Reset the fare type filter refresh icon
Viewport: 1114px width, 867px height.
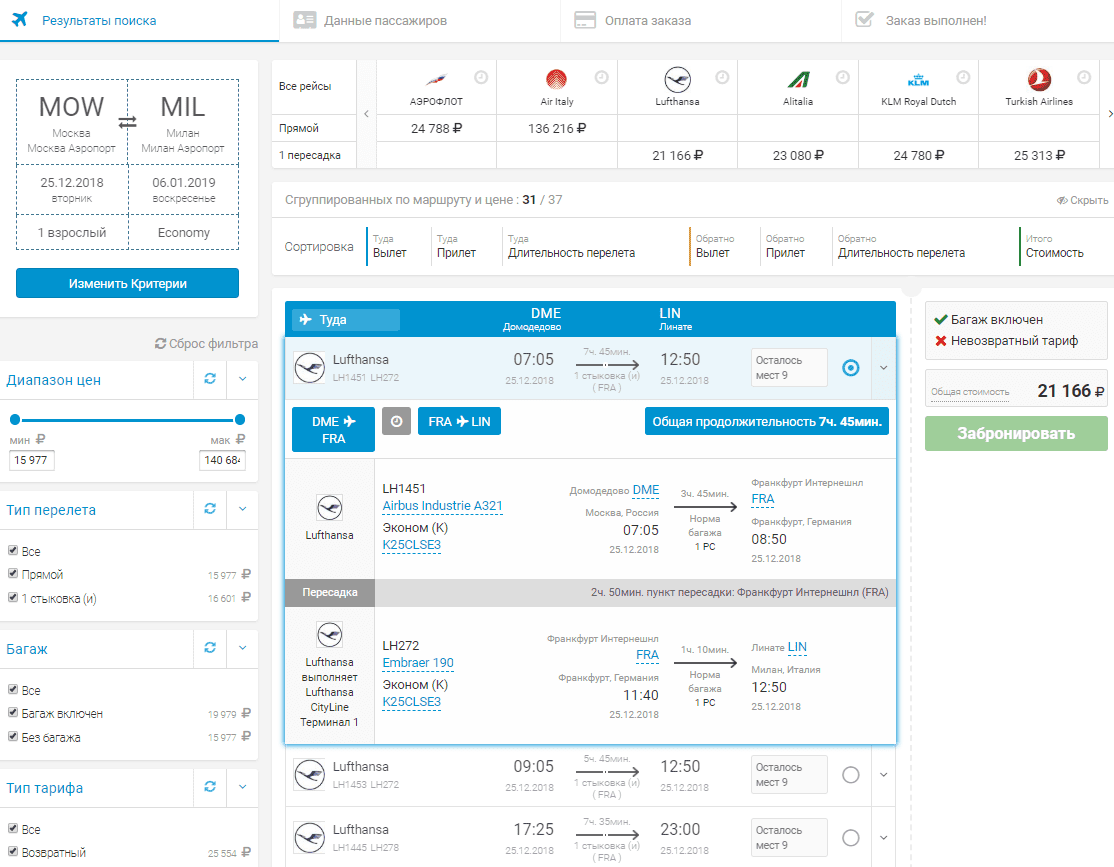tap(210, 787)
